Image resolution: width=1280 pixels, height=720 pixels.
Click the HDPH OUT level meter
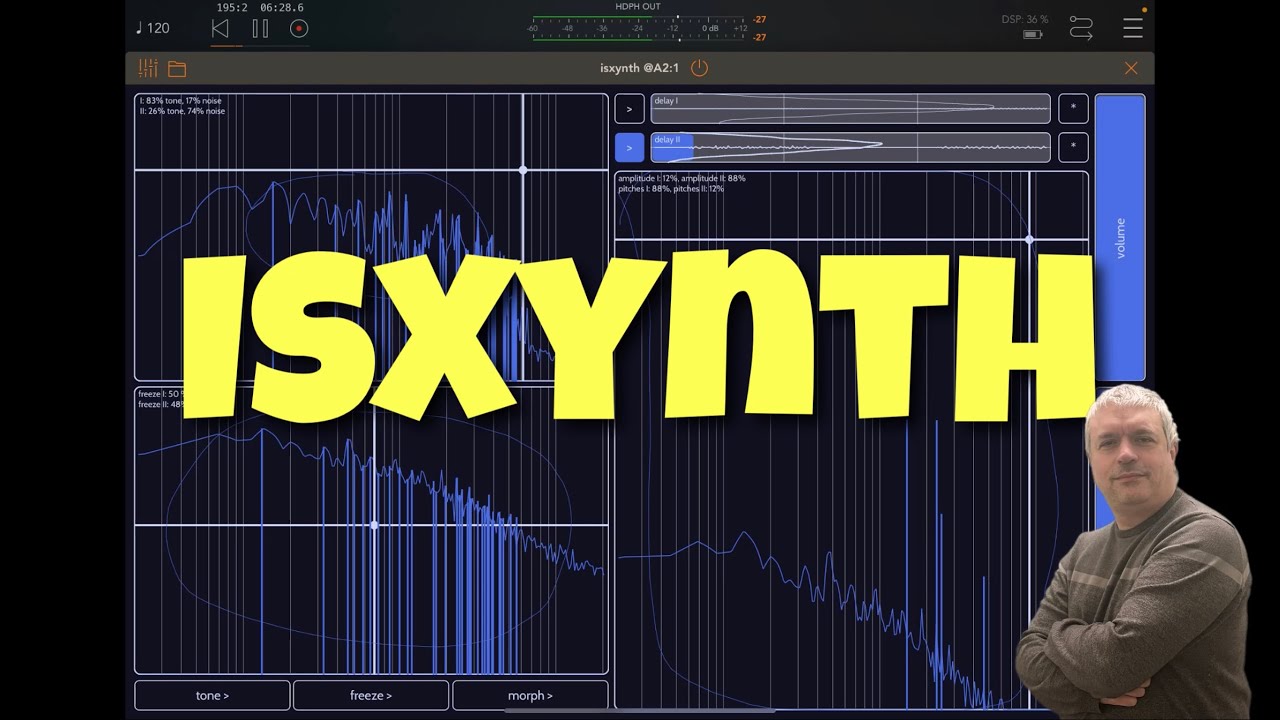tap(639, 28)
